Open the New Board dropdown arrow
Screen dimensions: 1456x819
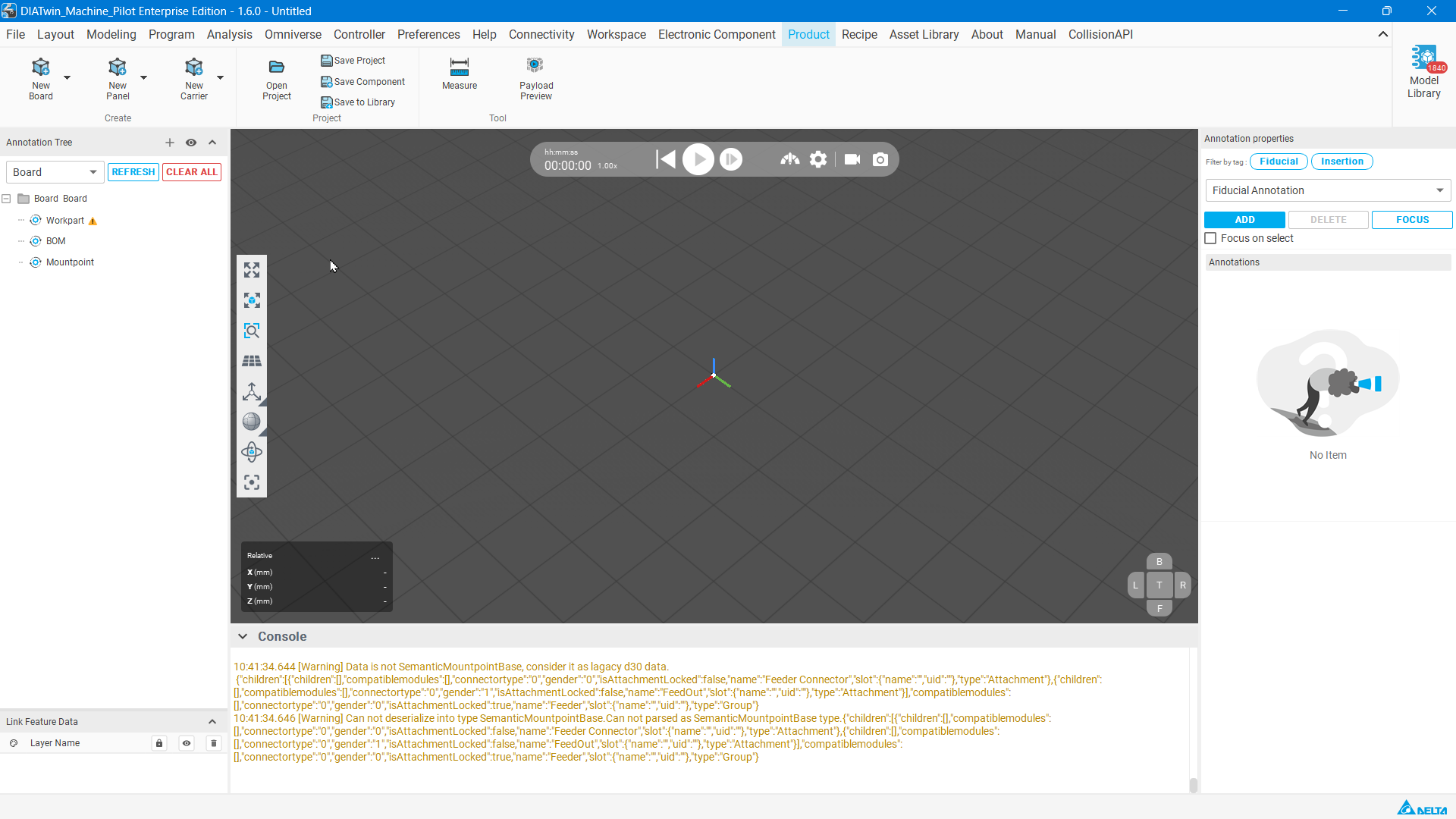67,77
